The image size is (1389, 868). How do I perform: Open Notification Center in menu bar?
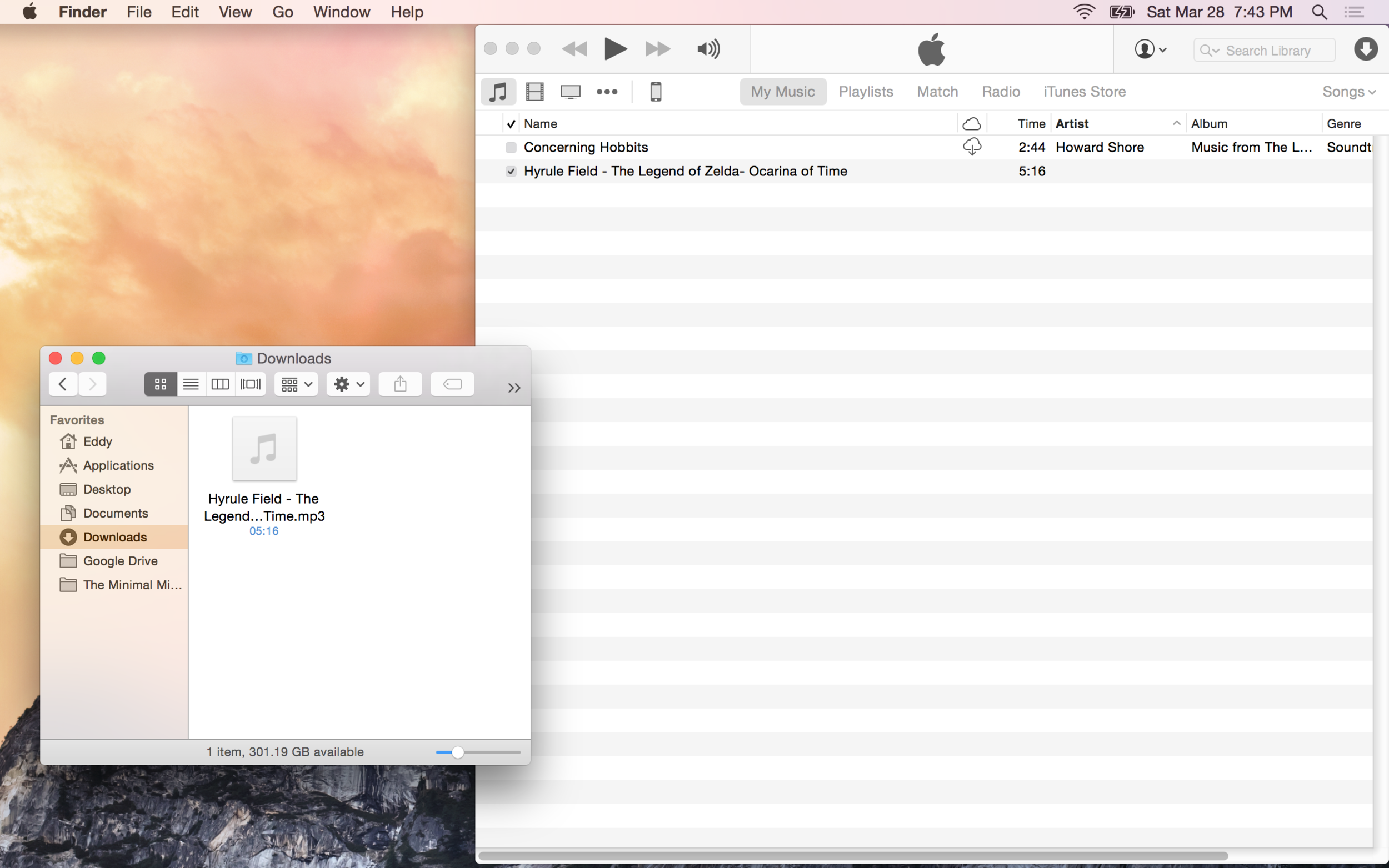[x=1354, y=12]
